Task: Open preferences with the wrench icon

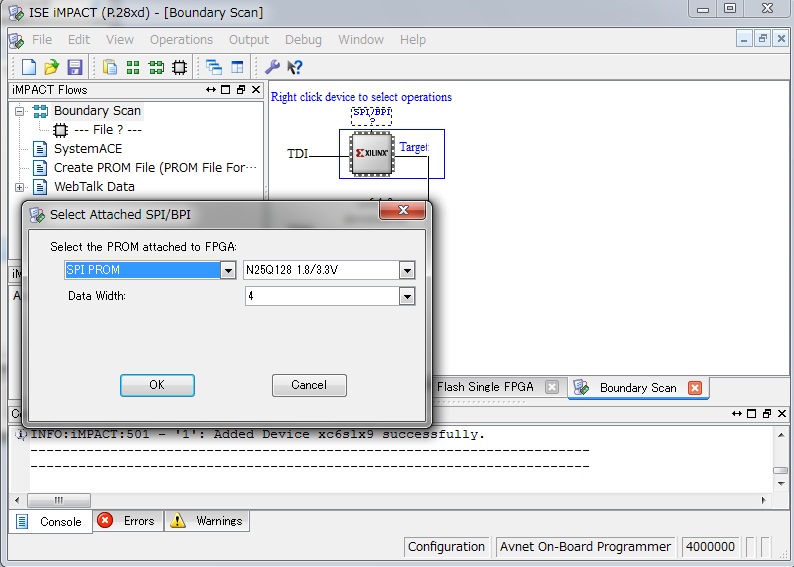Action: pos(272,67)
